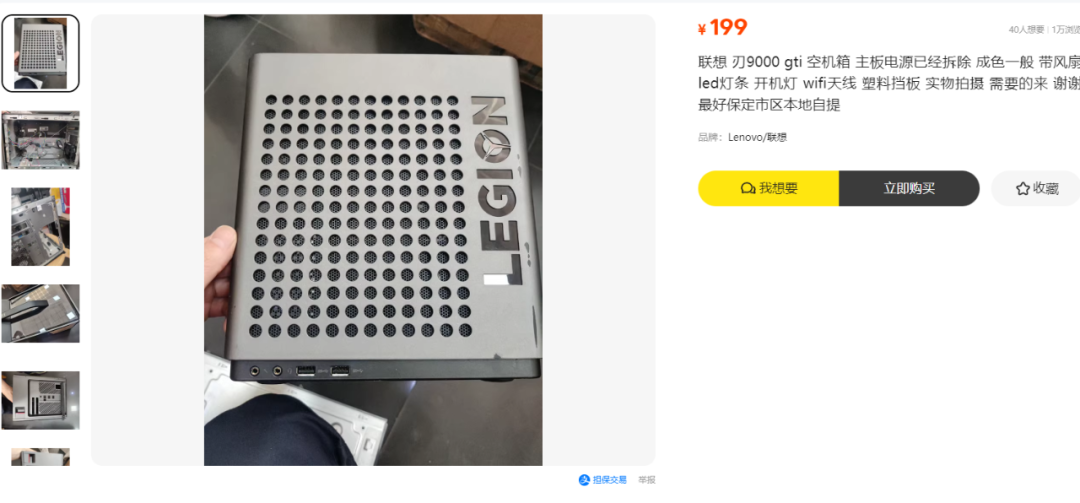Click the 40人想要 counter text
Image resolution: width=1080 pixels, height=503 pixels.
click(x=1026, y=30)
